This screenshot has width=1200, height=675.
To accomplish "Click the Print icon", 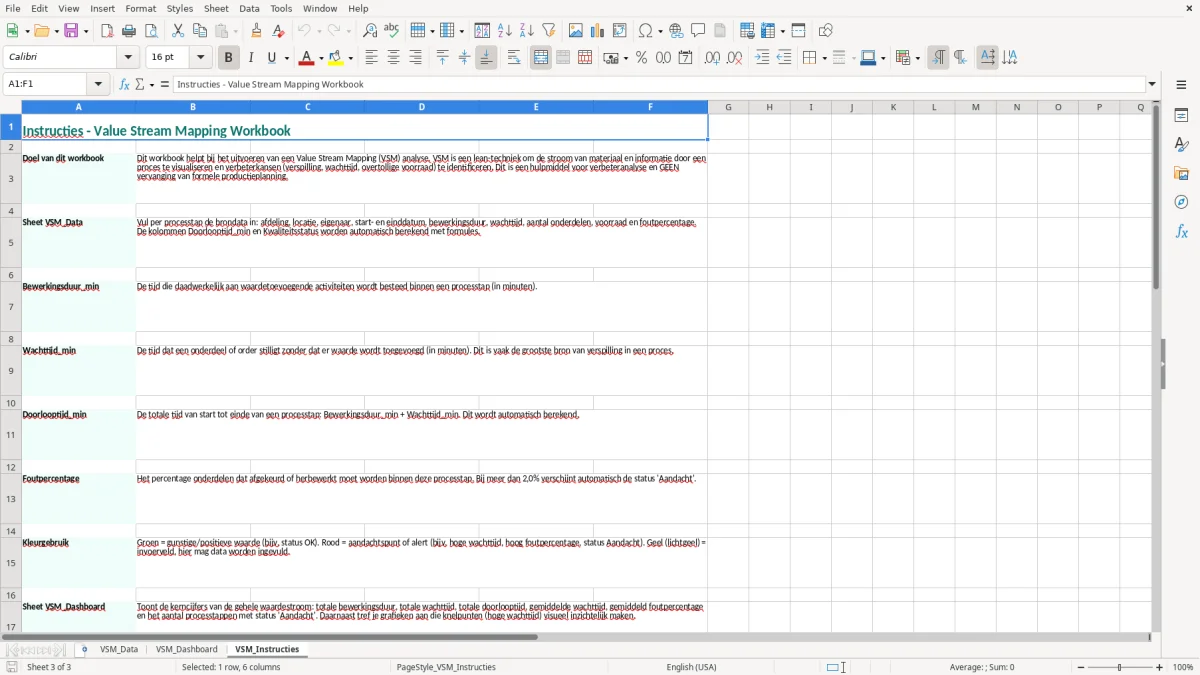I will click(129, 31).
